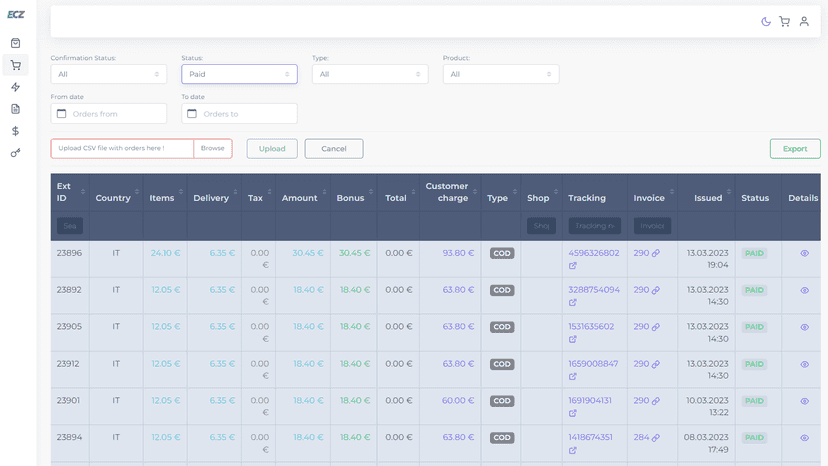Click the Invoice column filter box

click(x=652, y=226)
